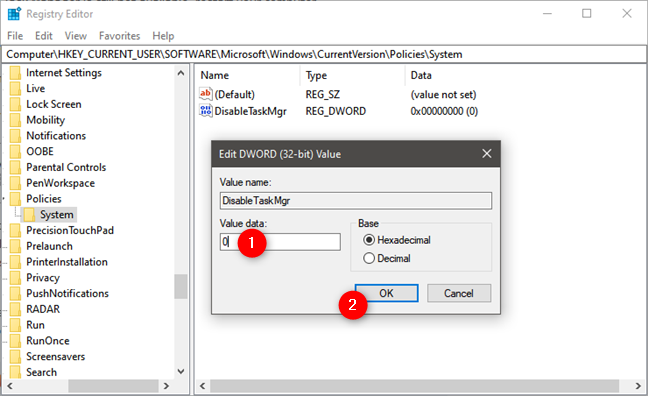The width and height of the screenshot is (648, 396).
Task: Click the PushNotifications folder icon
Action: 15,293
